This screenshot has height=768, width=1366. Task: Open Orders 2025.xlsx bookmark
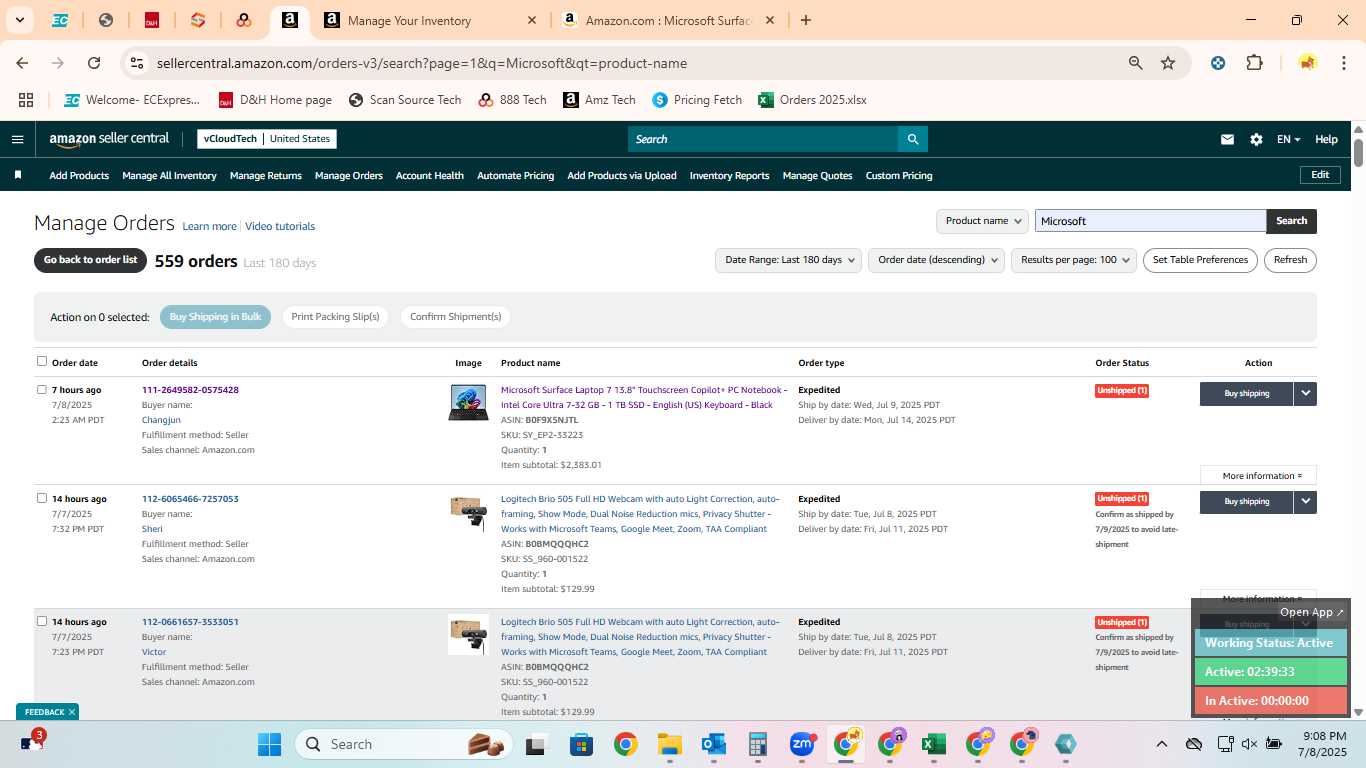812,100
